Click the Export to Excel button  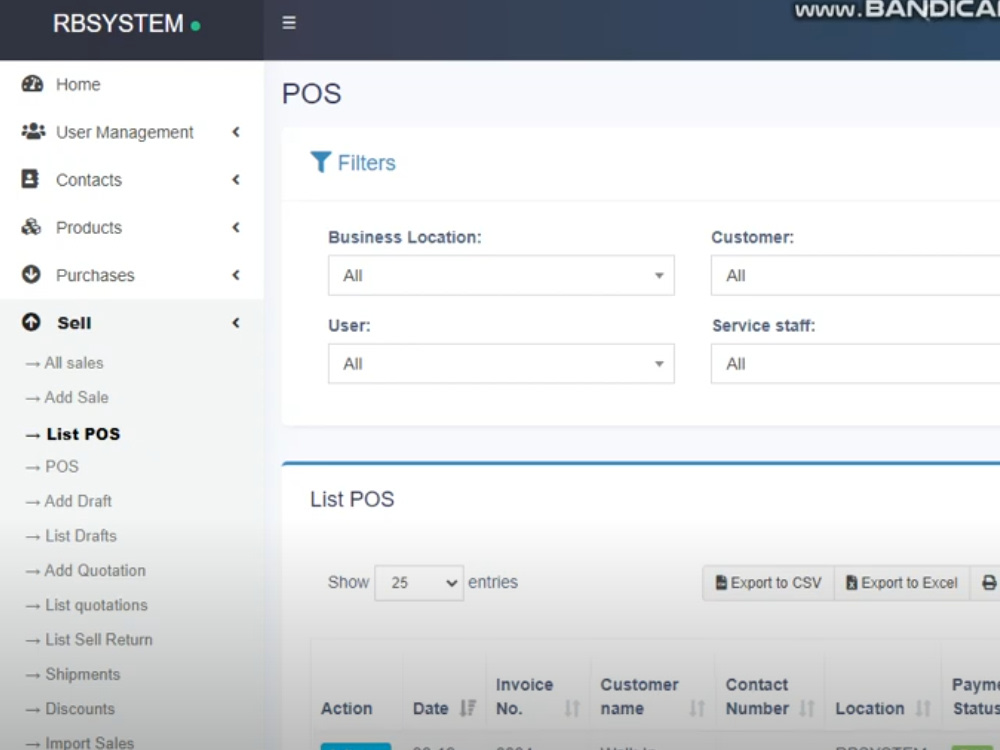tap(902, 583)
